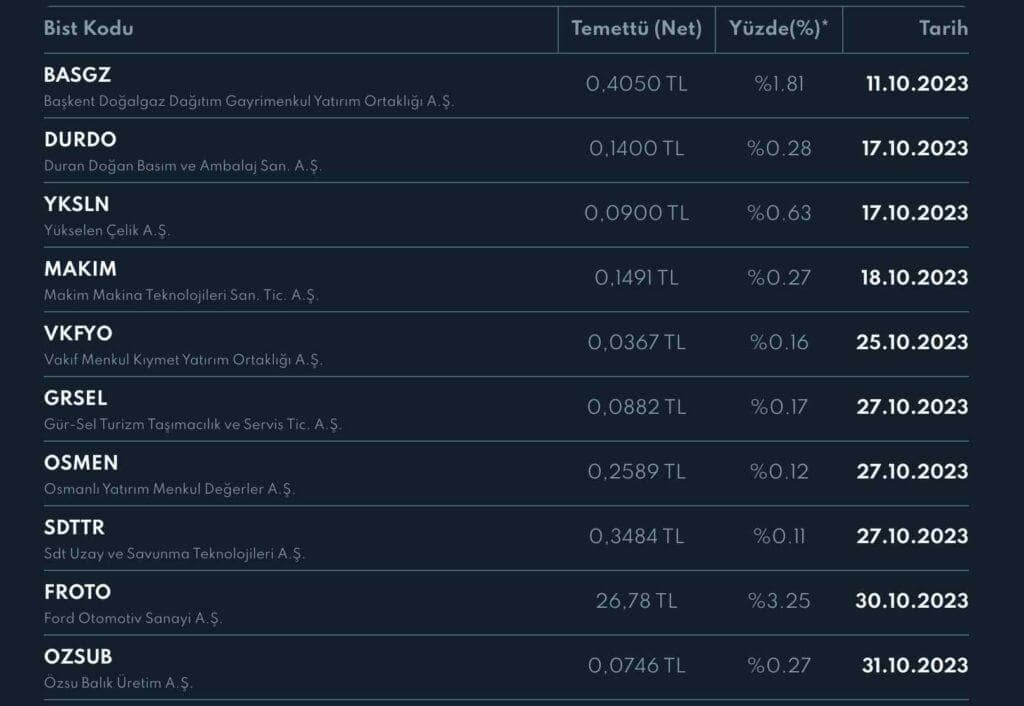Click FROTO dividend amount 26,78 TL

coord(636,601)
